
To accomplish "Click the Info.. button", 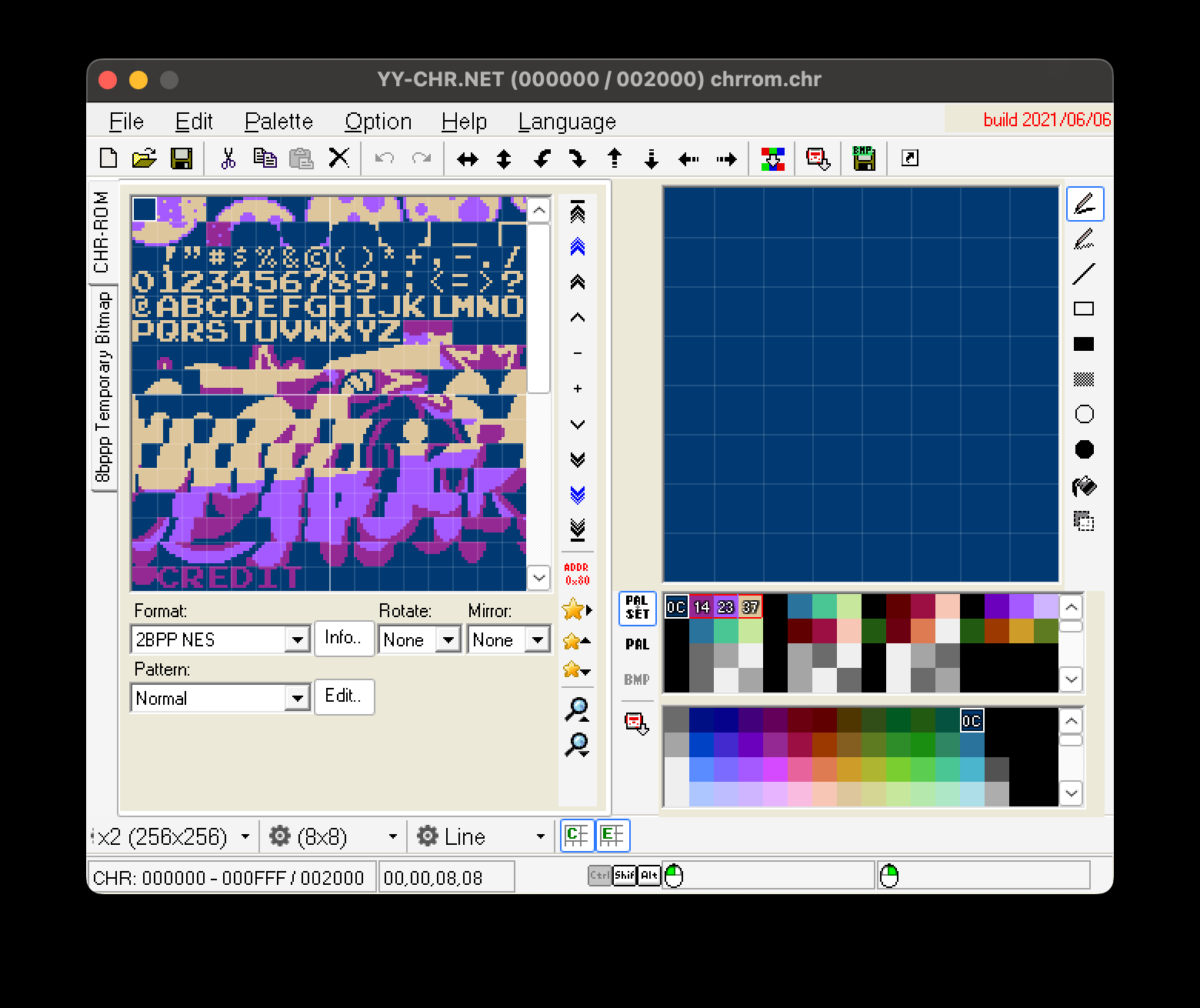I will (x=343, y=638).
